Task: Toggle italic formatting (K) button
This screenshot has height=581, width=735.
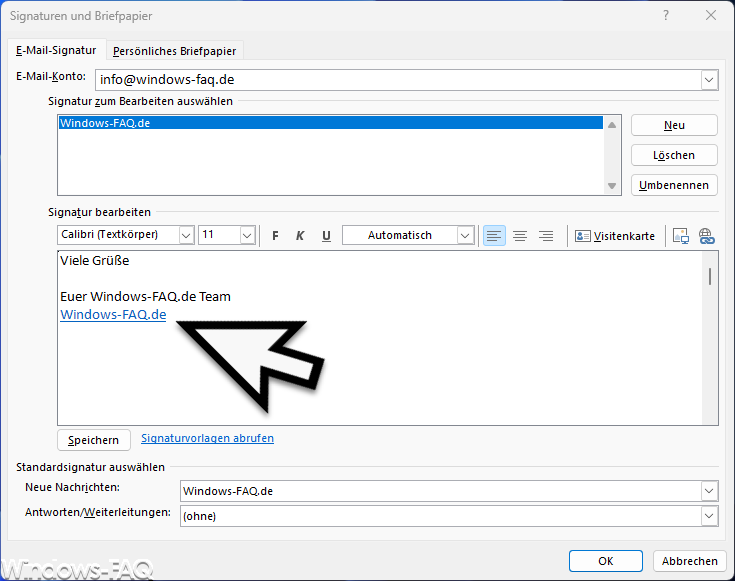Action: pos(300,235)
